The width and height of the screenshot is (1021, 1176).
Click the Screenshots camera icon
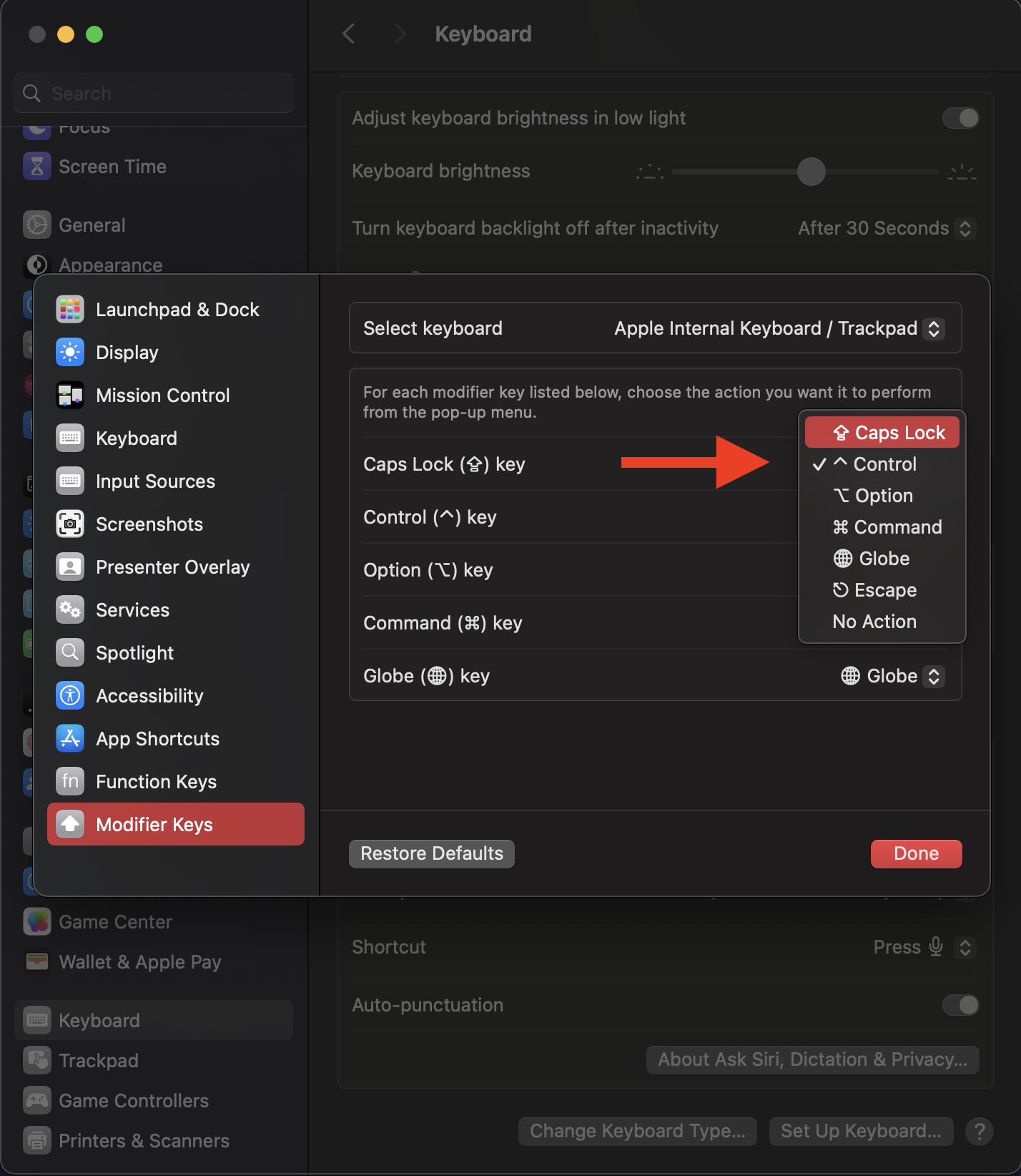click(x=70, y=524)
